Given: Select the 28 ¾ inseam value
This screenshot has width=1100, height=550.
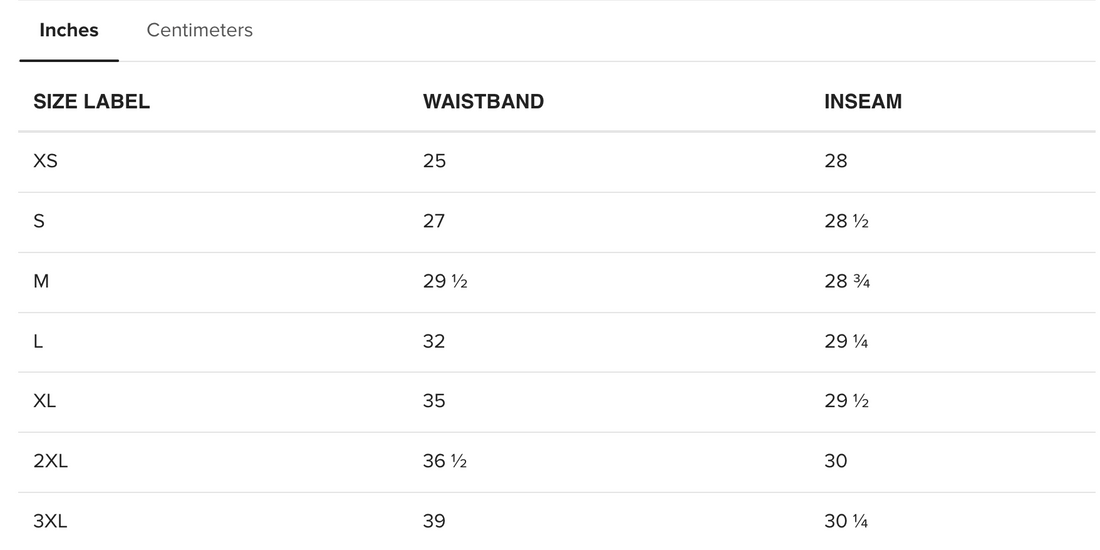Looking at the screenshot, I should (847, 281).
